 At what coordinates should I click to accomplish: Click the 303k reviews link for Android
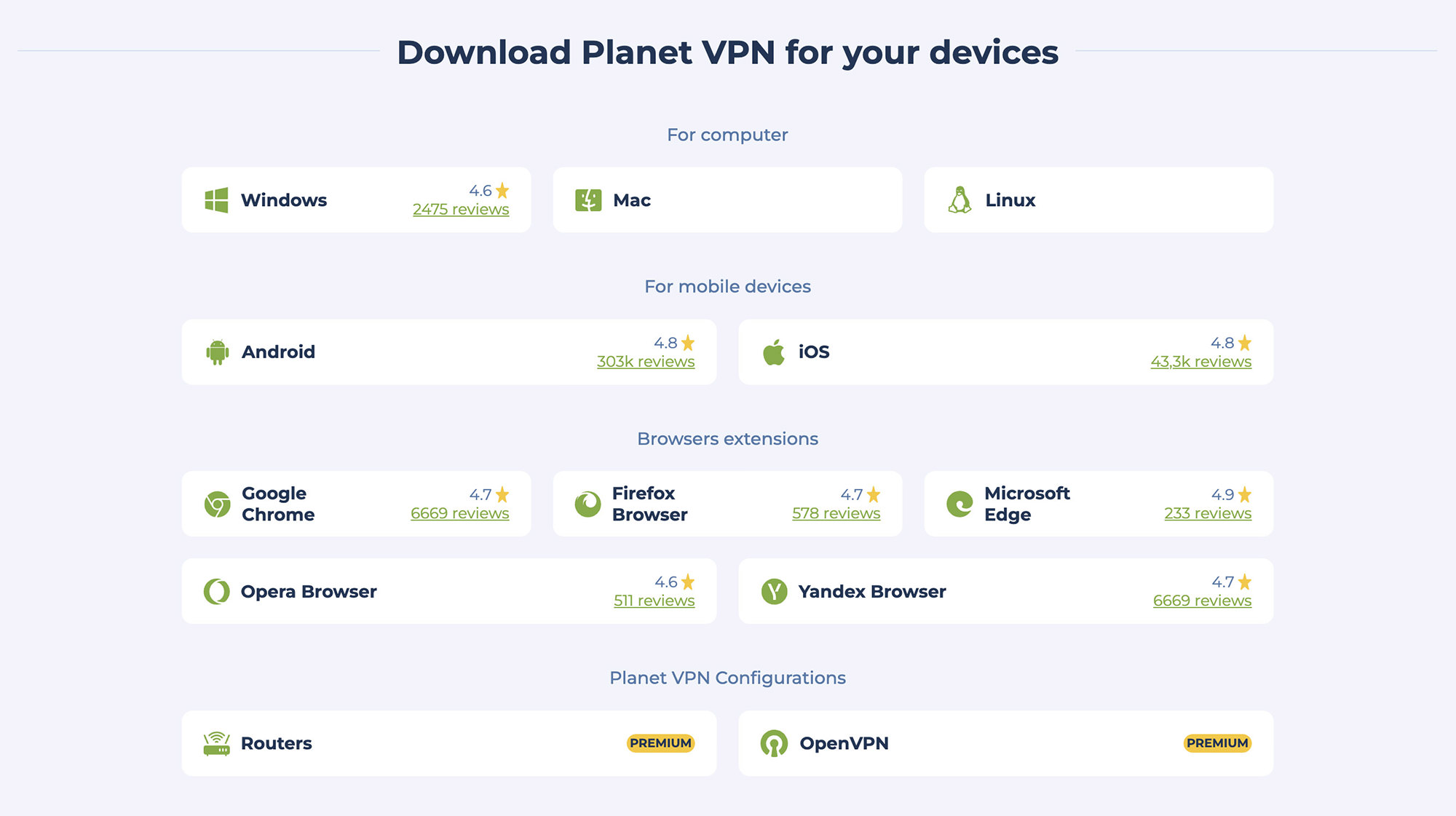[x=645, y=362]
